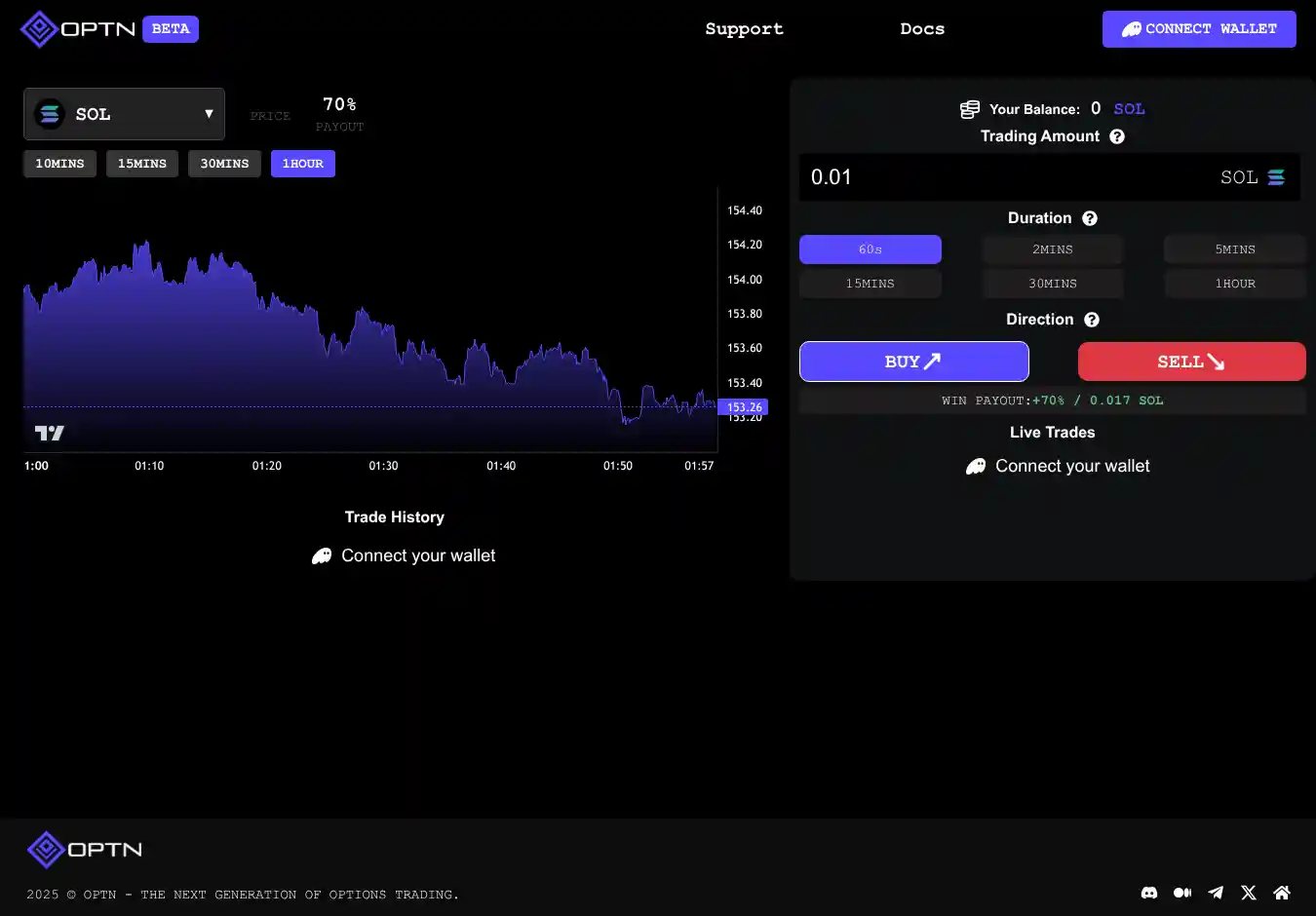Click the red SELL button
Viewport: 1316px width, 916px height.
pos(1191,362)
